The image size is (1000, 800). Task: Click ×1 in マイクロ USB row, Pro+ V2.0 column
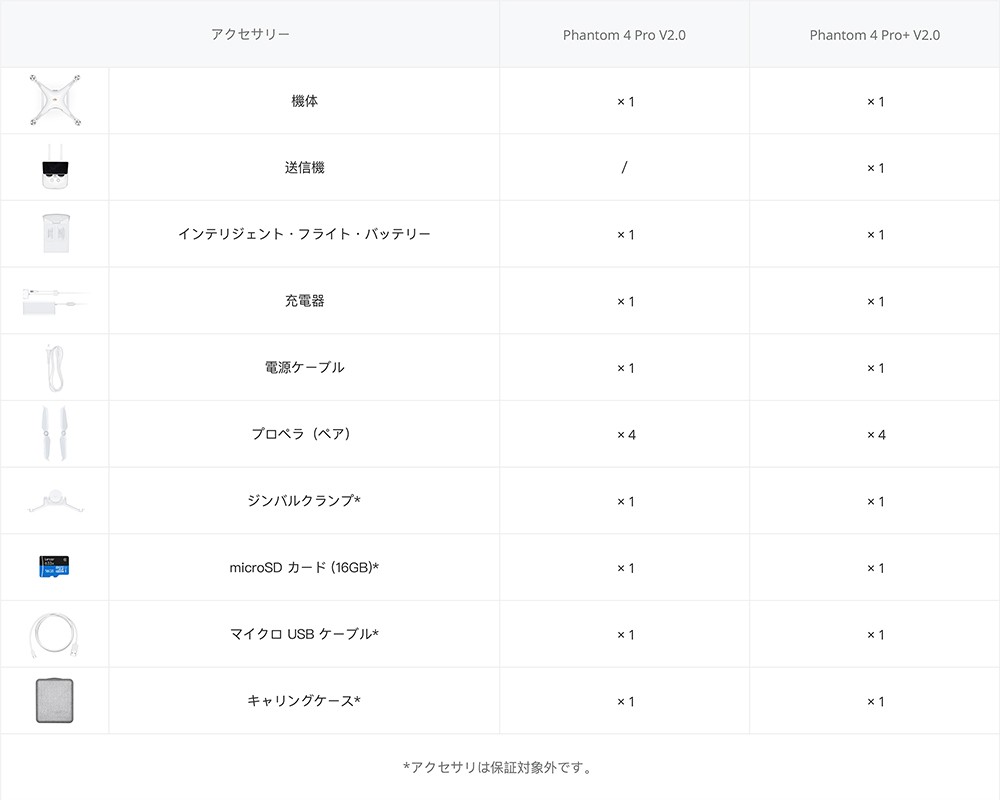click(875, 635)
